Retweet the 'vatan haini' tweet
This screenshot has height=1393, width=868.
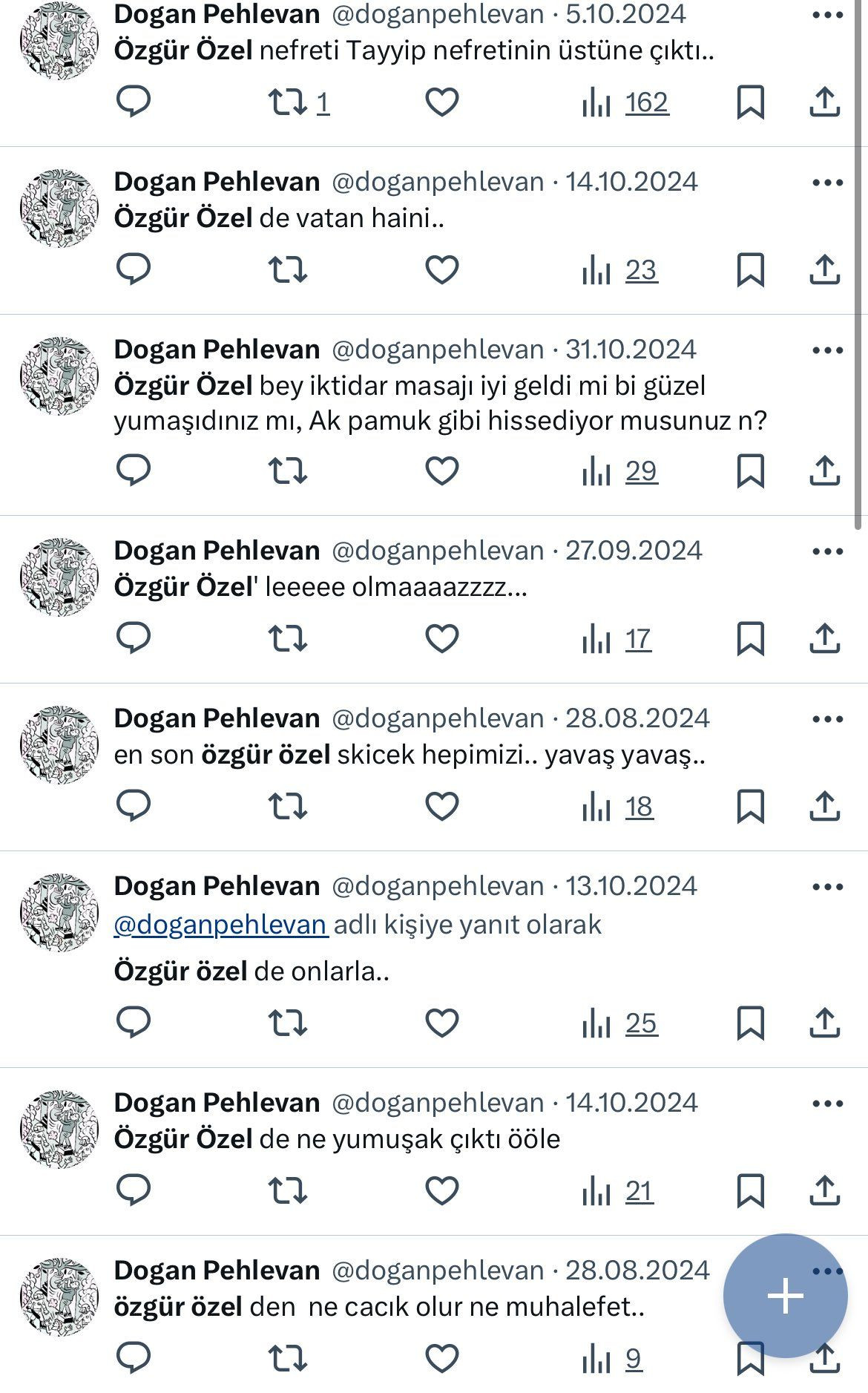point(288,270)
